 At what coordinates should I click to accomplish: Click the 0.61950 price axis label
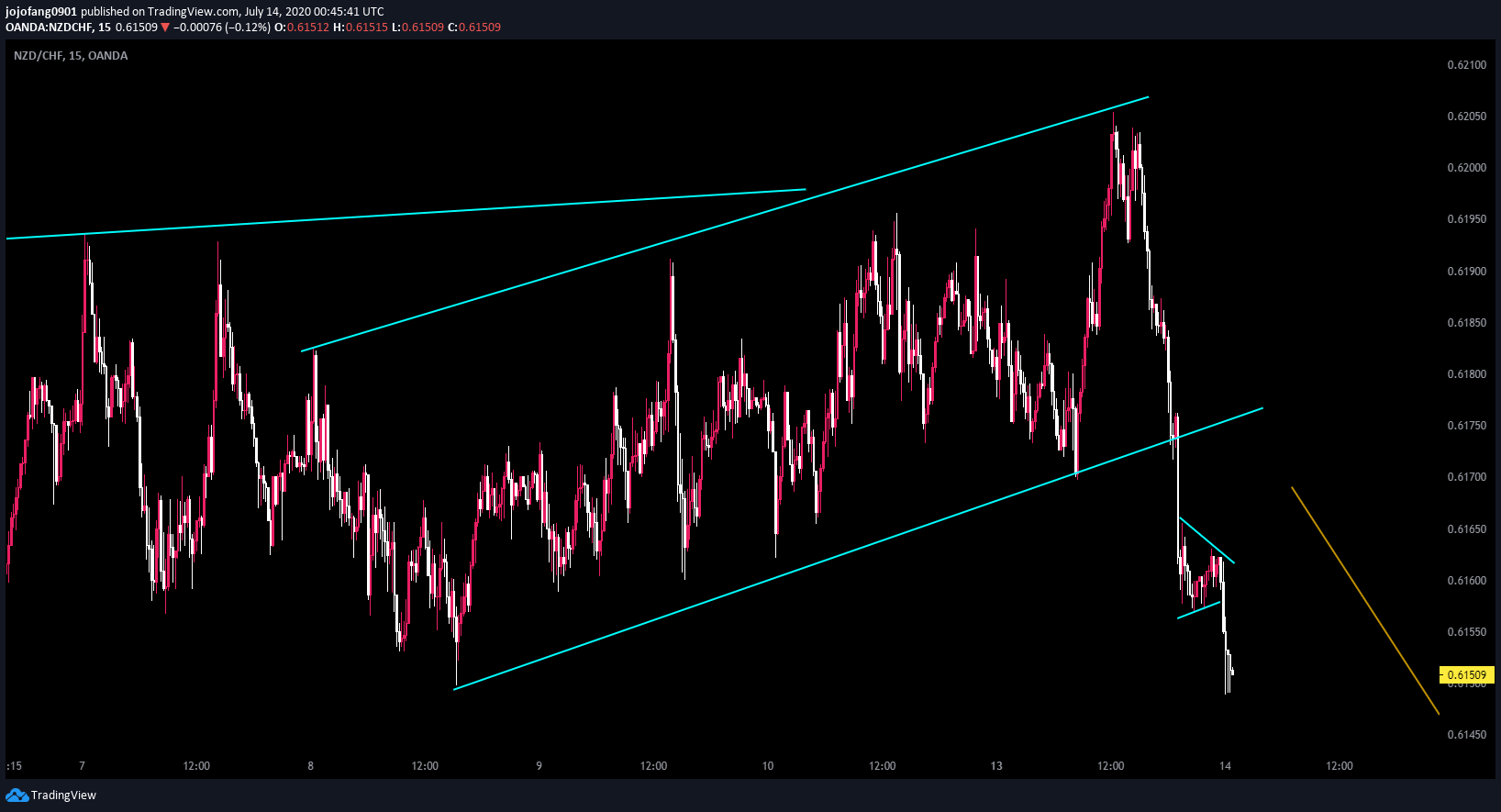click(1466, 219)
